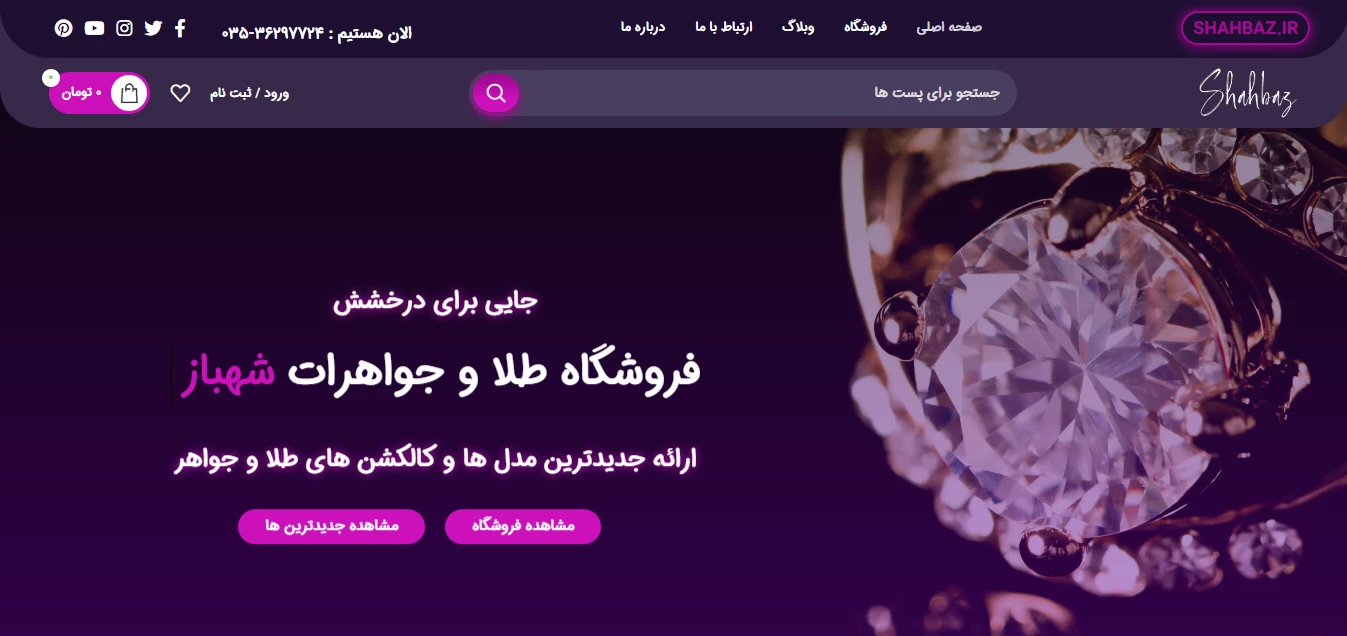
Task: Open the فروشگاه menu item
Action: pyautogui.click(x=865, y=27)
